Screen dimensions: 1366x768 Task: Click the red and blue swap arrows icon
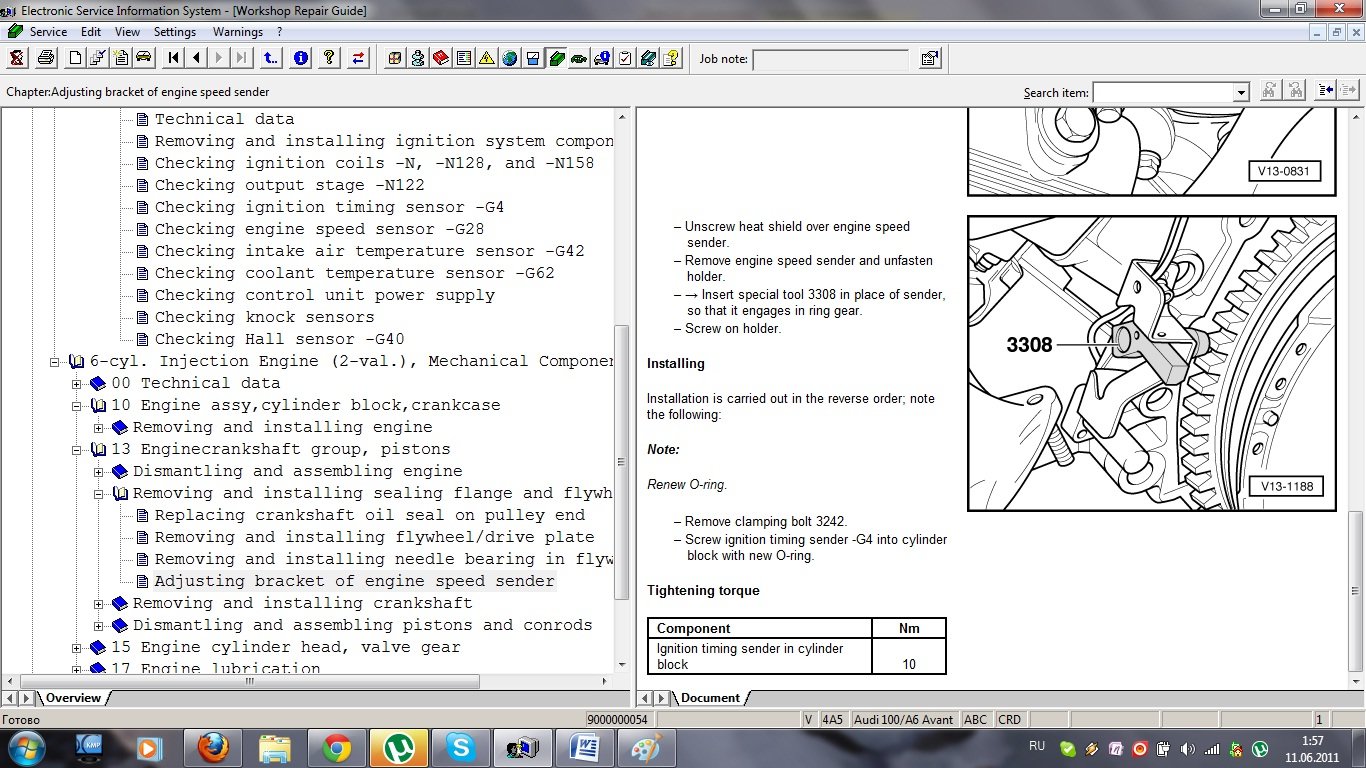pos(358,58)
